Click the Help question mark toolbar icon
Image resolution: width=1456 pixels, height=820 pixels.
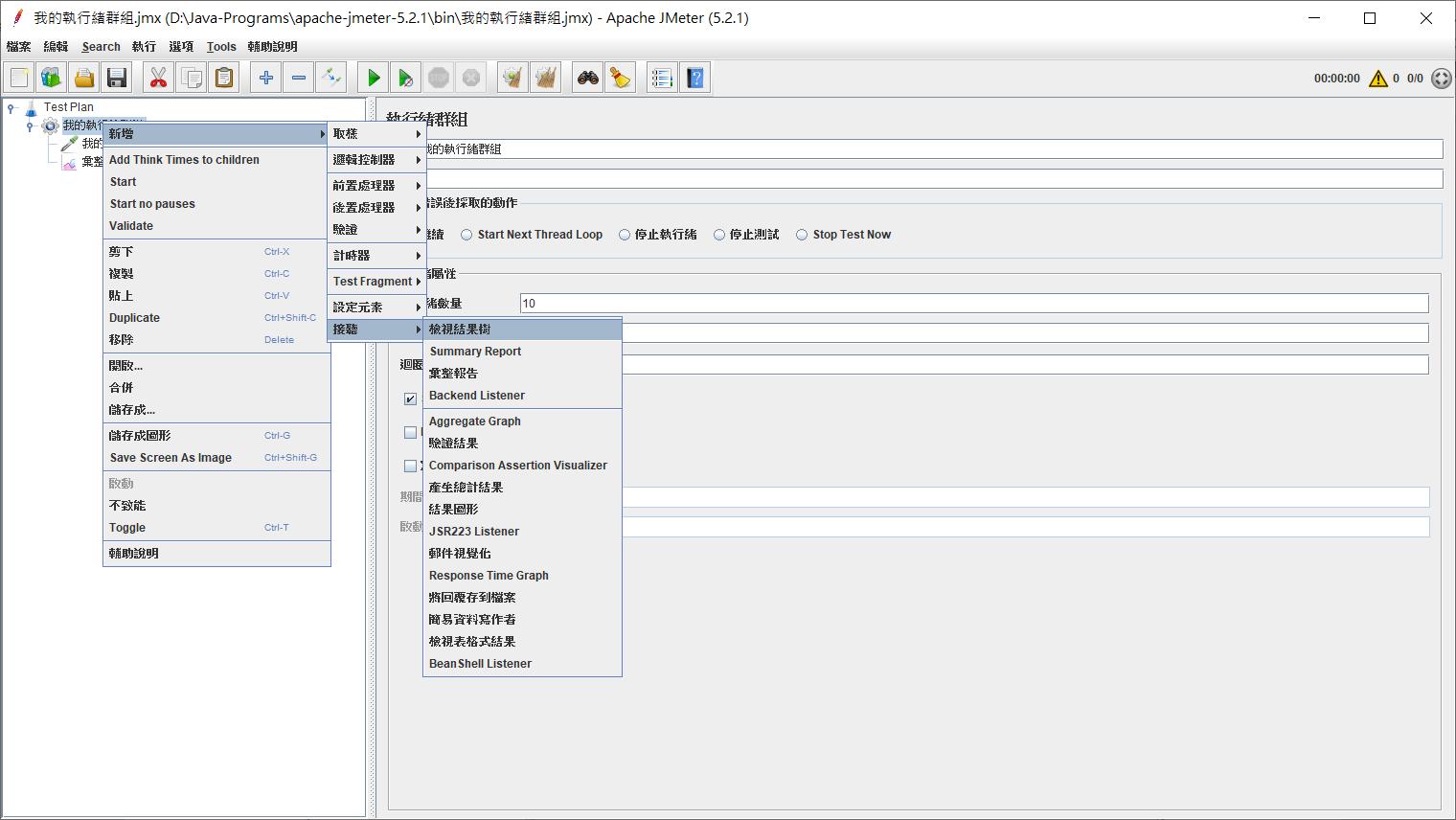(695, 78)
